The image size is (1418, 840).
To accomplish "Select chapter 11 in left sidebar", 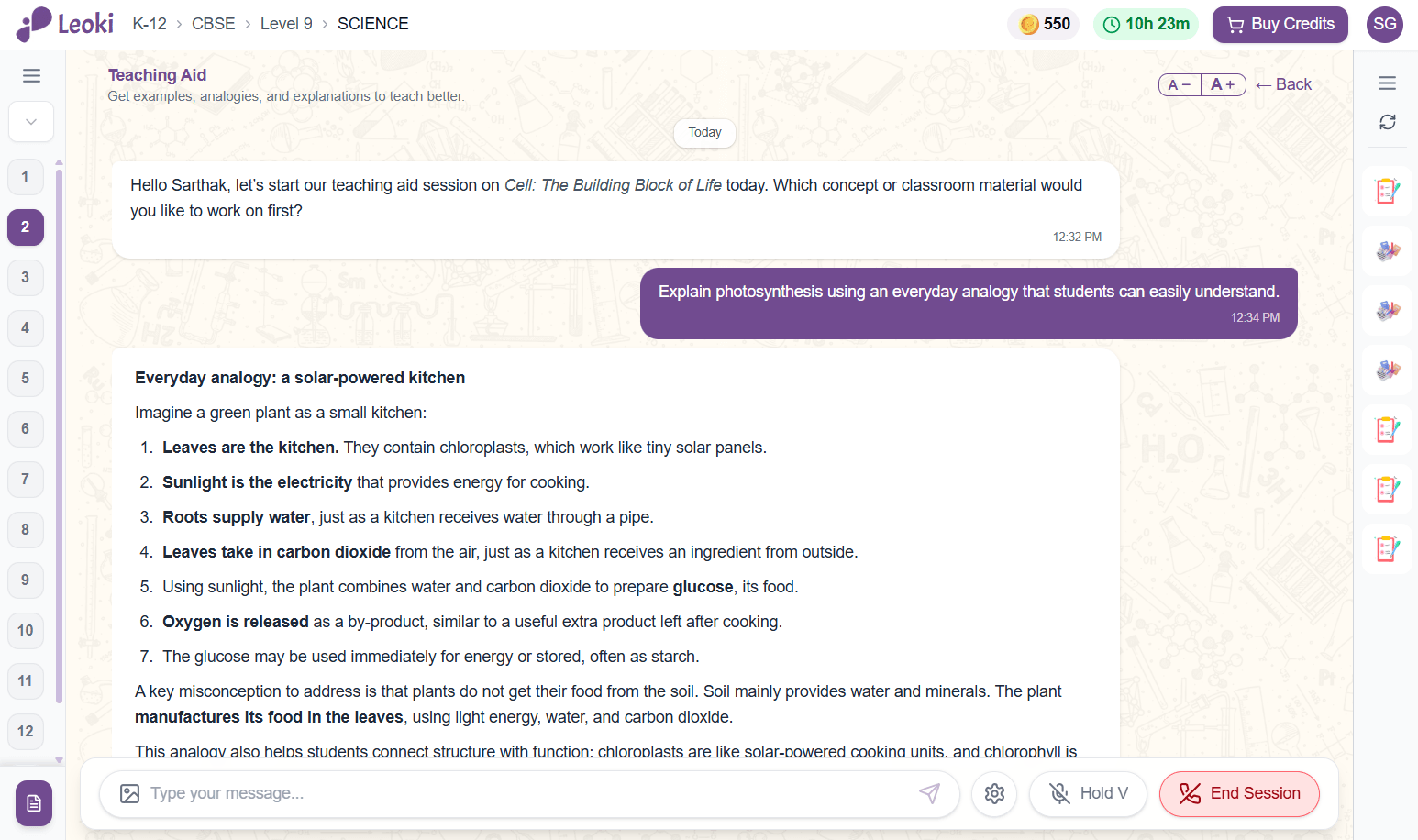I will tap(26, 681).
